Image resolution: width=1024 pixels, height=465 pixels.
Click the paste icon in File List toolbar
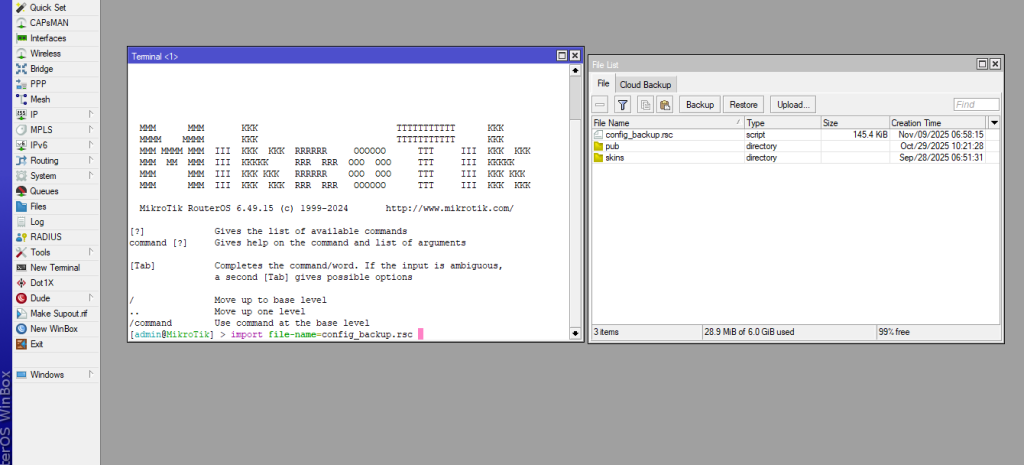[x=663, y=104]
